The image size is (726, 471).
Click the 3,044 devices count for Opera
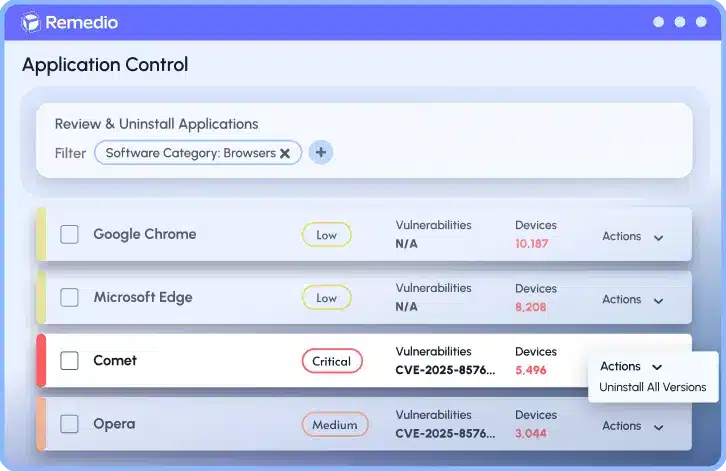(530, 433)
